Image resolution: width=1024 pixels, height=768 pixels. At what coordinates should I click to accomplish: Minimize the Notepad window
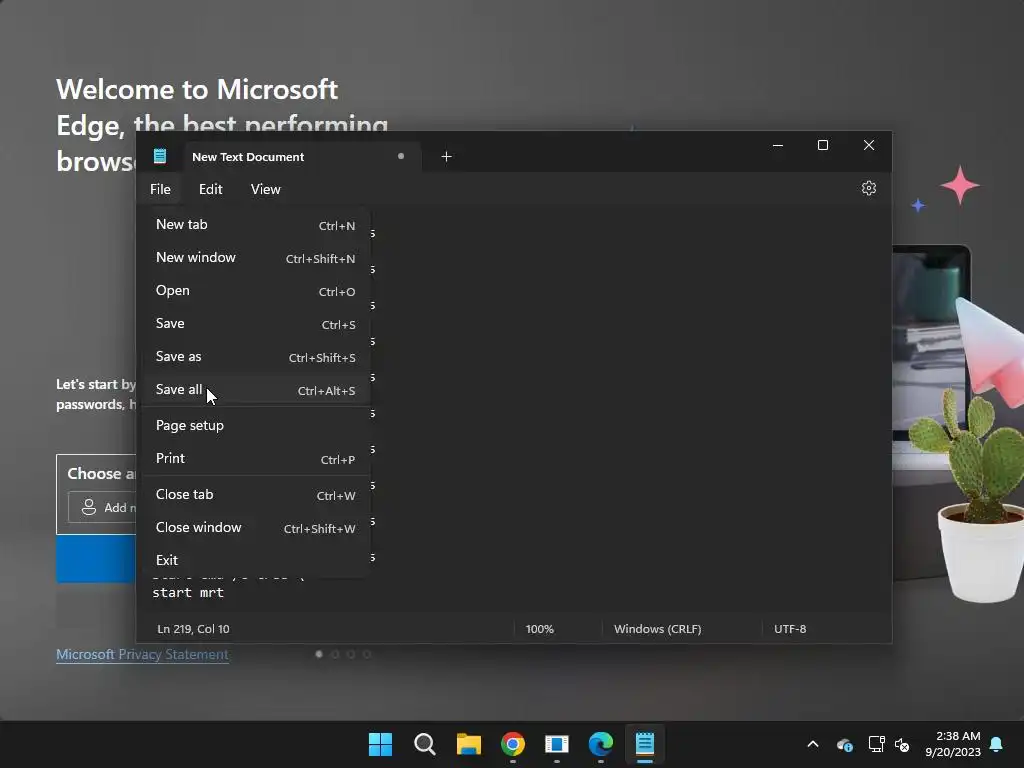click(x=778, y=145)
